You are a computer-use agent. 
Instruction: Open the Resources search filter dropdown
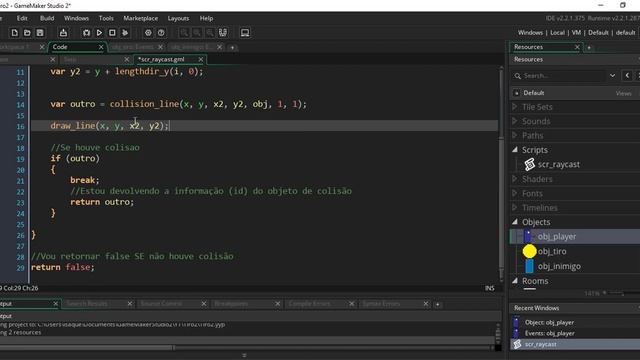[x=612, y=76]
